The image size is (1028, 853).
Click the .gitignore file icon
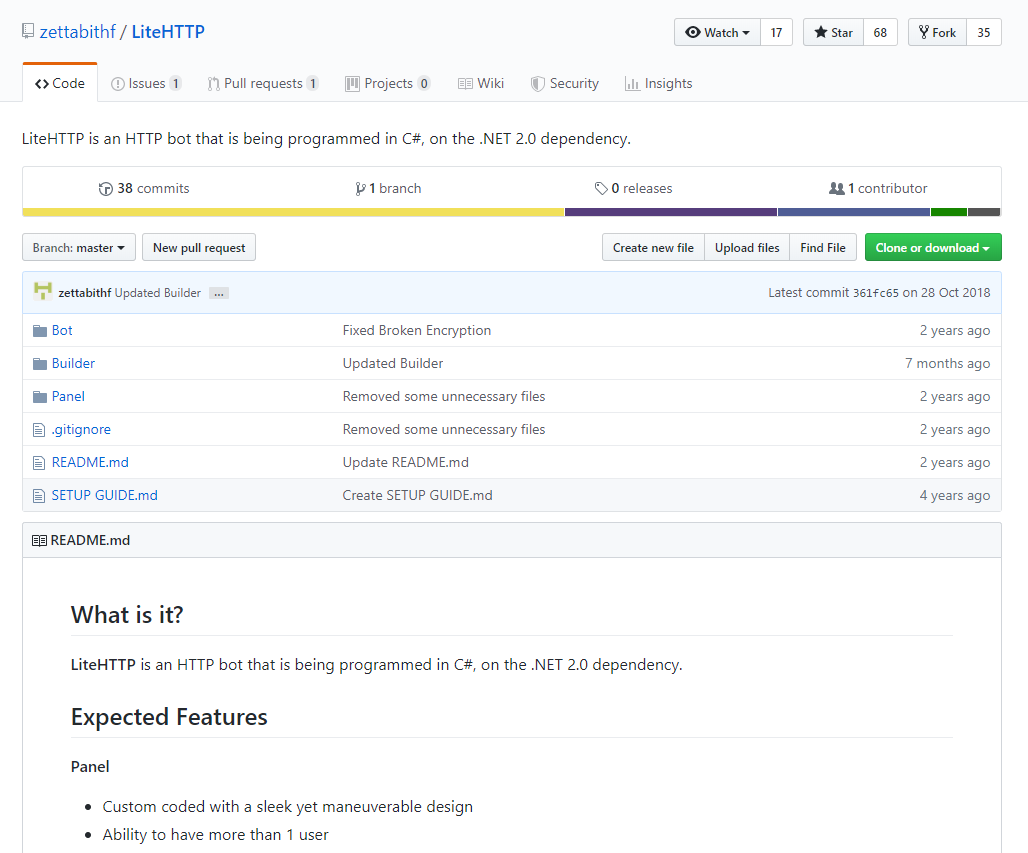coord(39,430)
